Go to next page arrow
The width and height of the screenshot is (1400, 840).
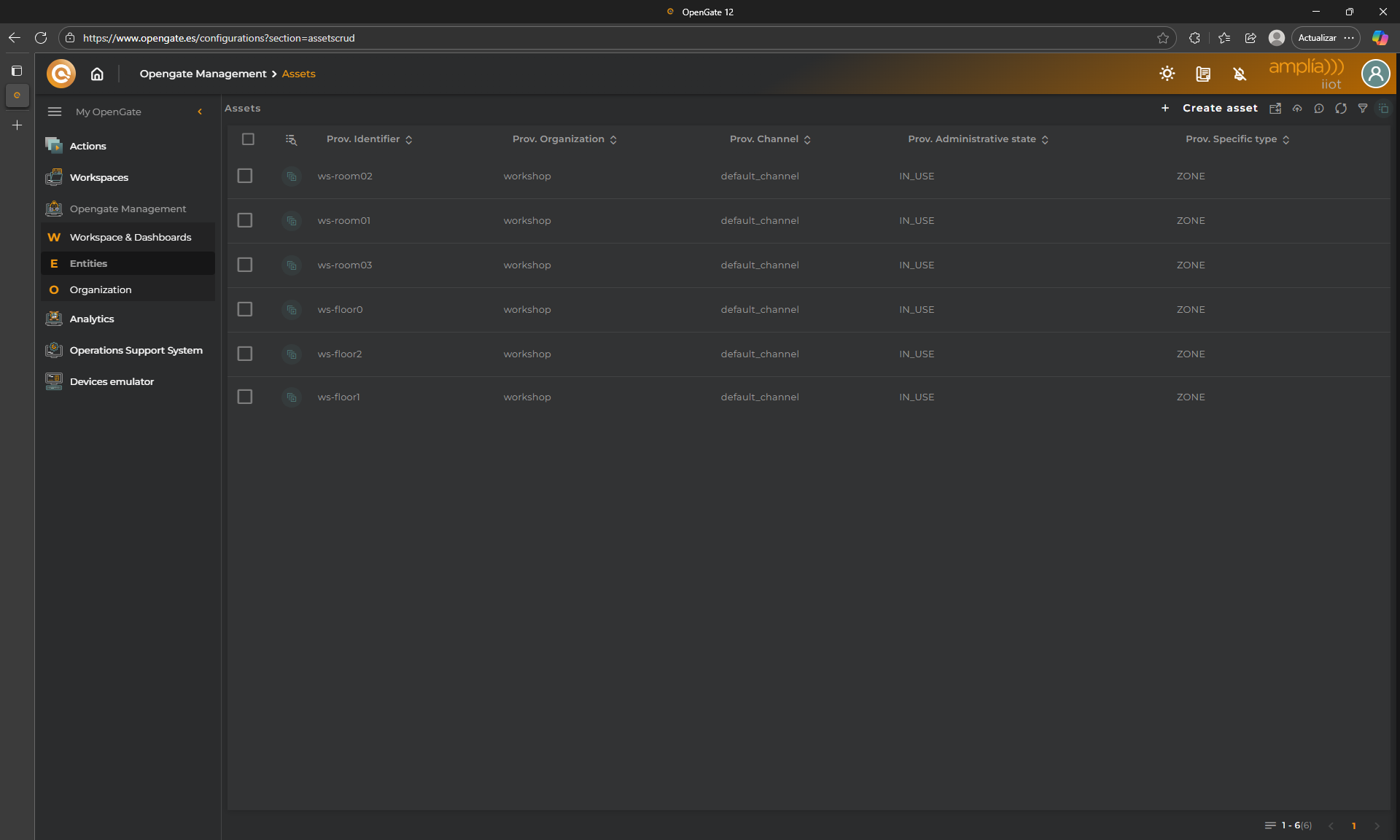click(x=1377, y=825)
